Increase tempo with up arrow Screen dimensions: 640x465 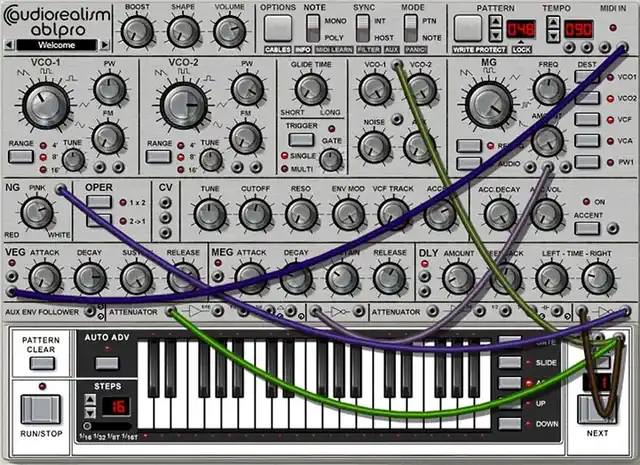click(553, 22)
